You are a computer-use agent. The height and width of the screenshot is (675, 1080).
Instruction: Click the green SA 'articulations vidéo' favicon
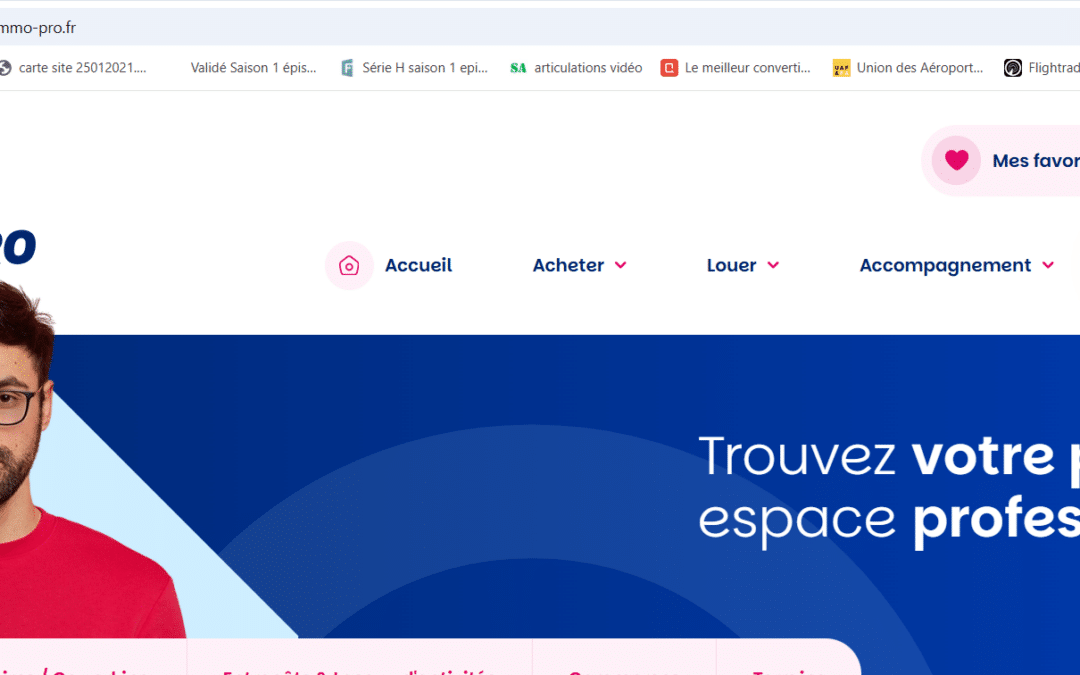click(x=518, y=68)
